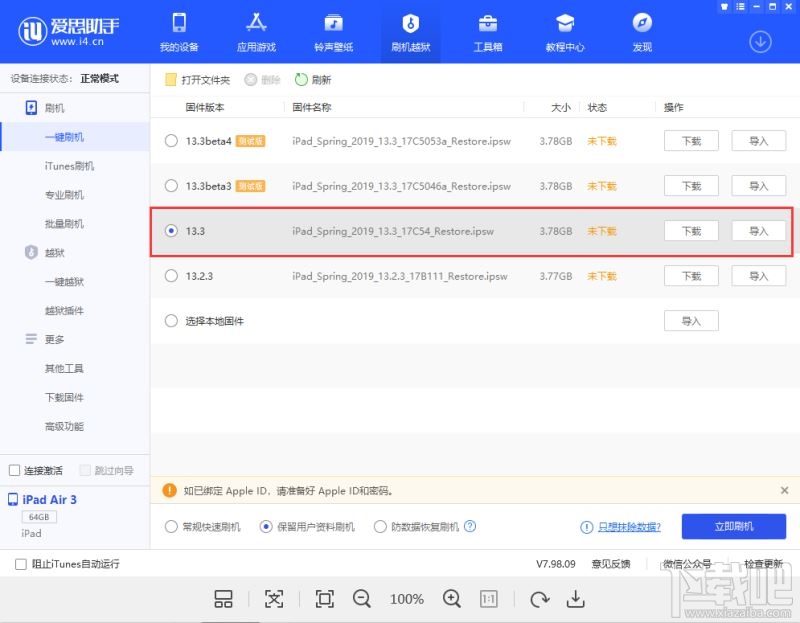Select 防数据恢复刷机 flash mode
800x623 pixels.
tap(380, 527)
